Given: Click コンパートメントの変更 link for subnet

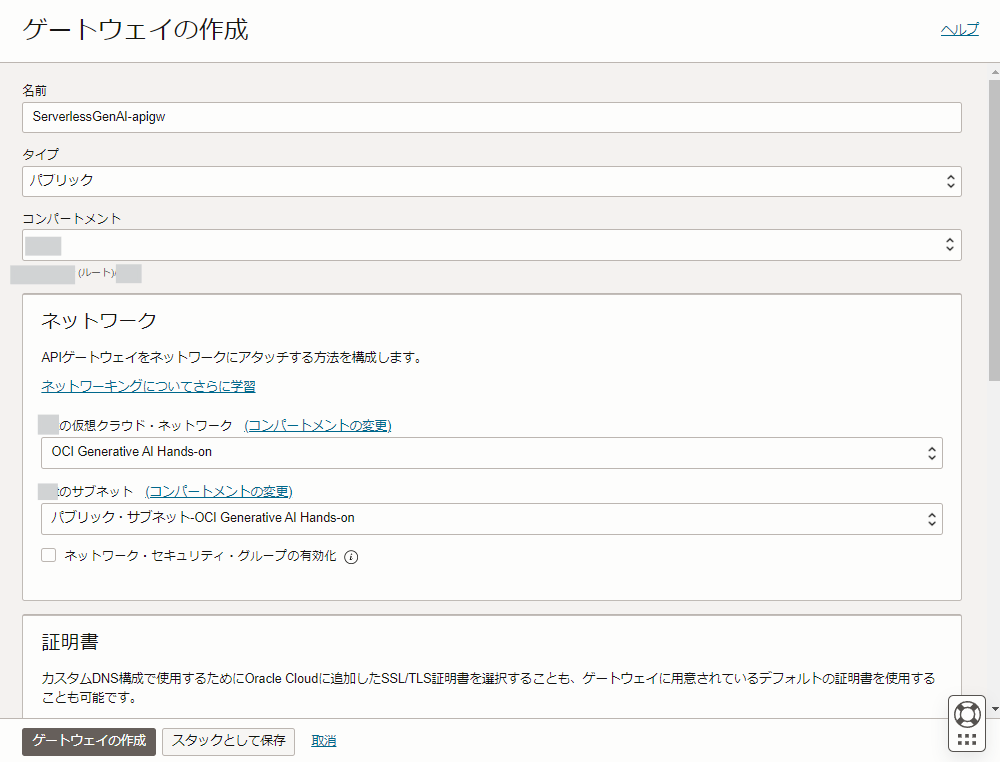Looking at the screenshot, I should pyautogui.click(x=219, y=492).
